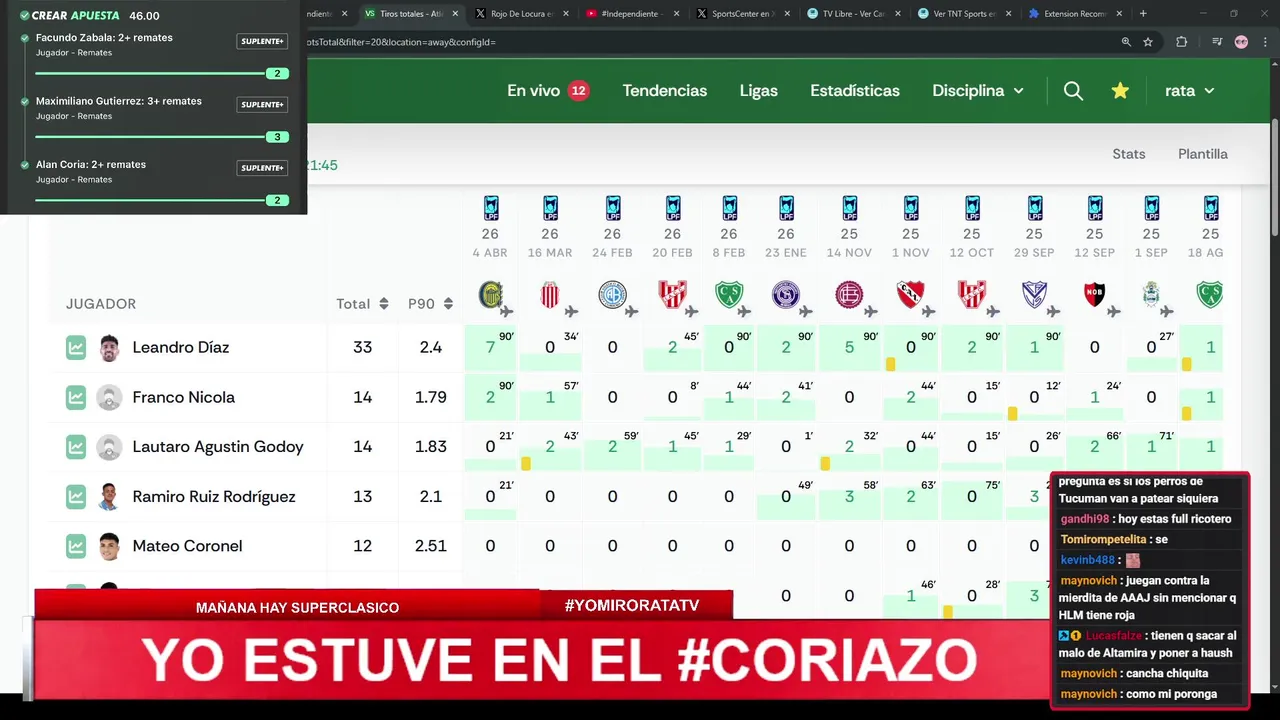The image size is (1280, 720).
Task: Click the team crest for the 4 ABR match
Action: pyautogui.click(x=490, y=294)
